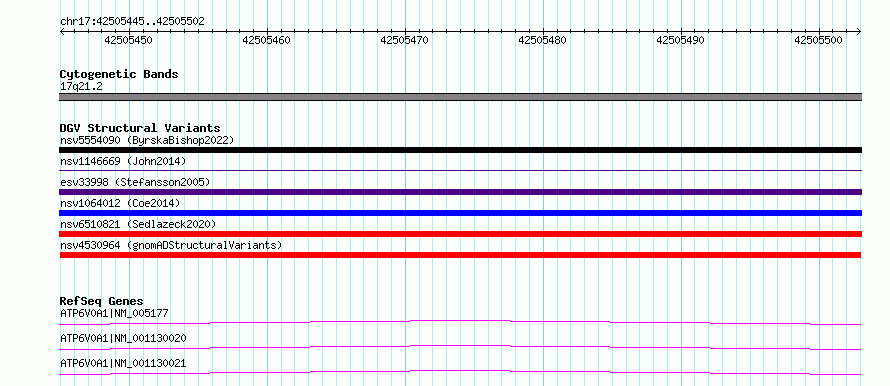Select the red nsv4530964 variant bar
The image size is (890, 386).
pyautogui.click(x=460, y=255)
